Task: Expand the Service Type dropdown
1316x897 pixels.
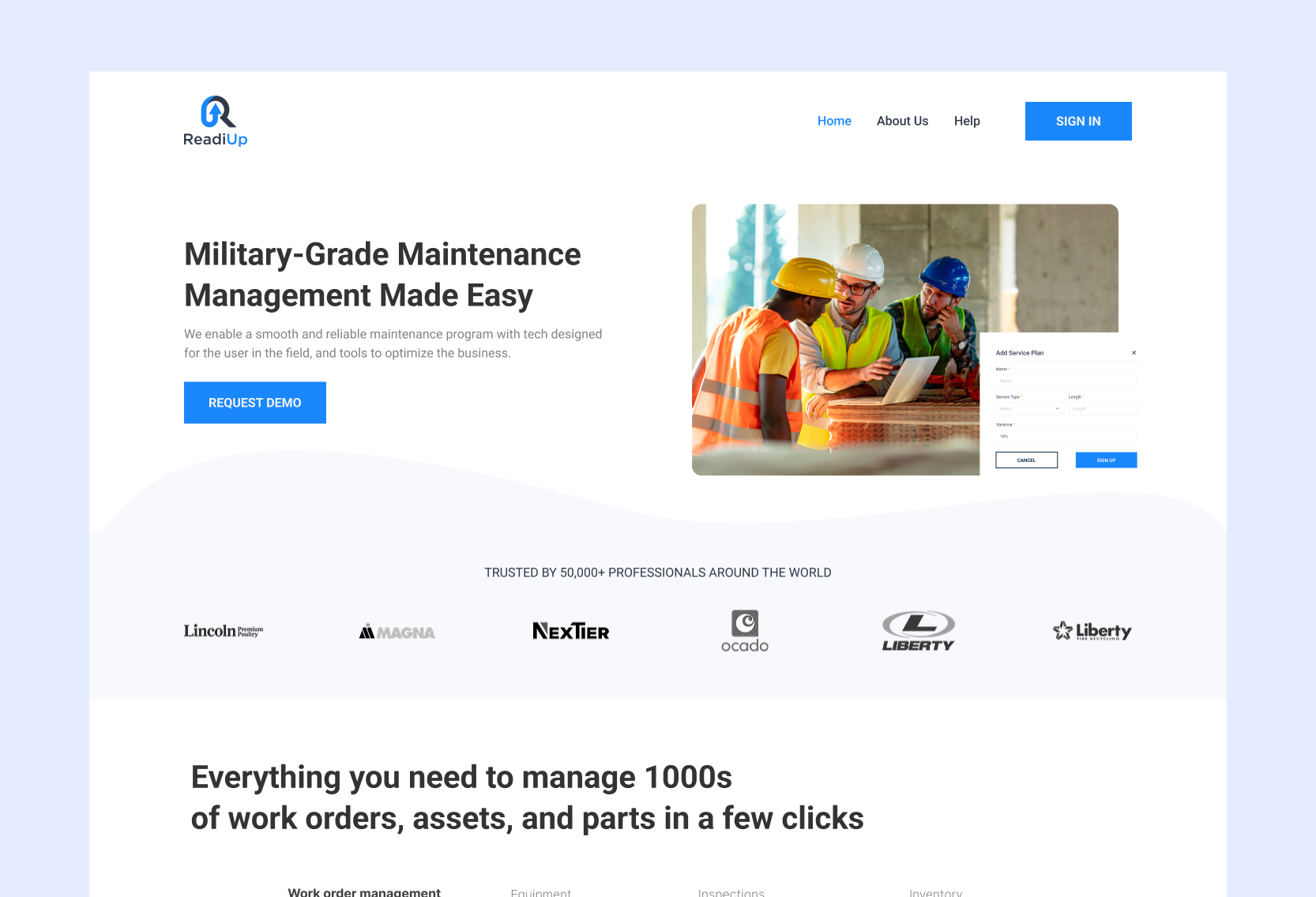Action: [1029, 409]
